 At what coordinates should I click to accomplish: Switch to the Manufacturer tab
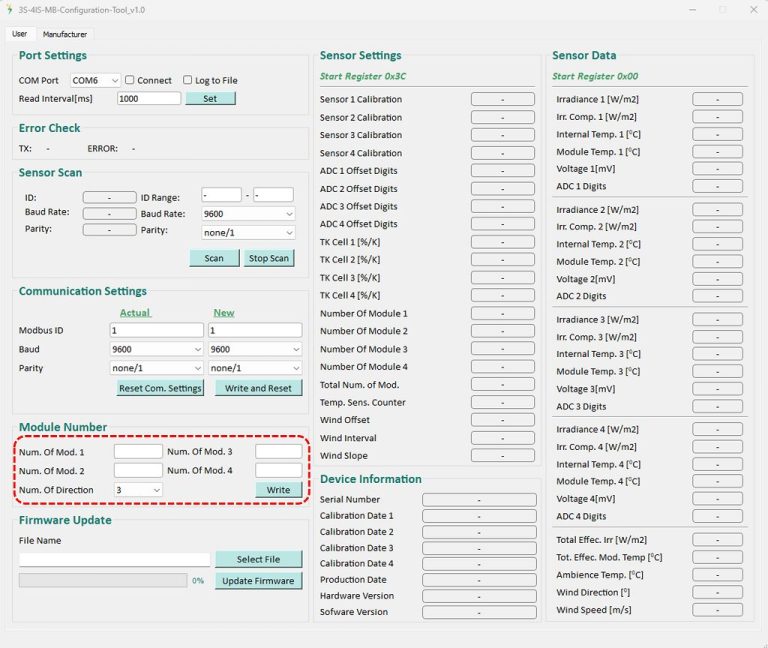click(65, 34)
